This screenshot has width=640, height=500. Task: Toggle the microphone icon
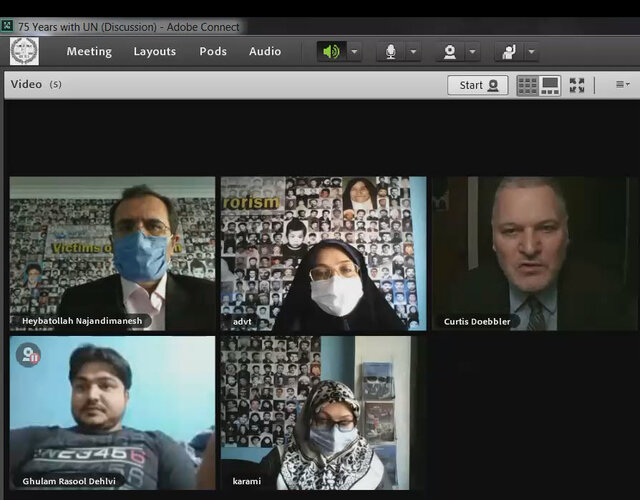(391, 51)
